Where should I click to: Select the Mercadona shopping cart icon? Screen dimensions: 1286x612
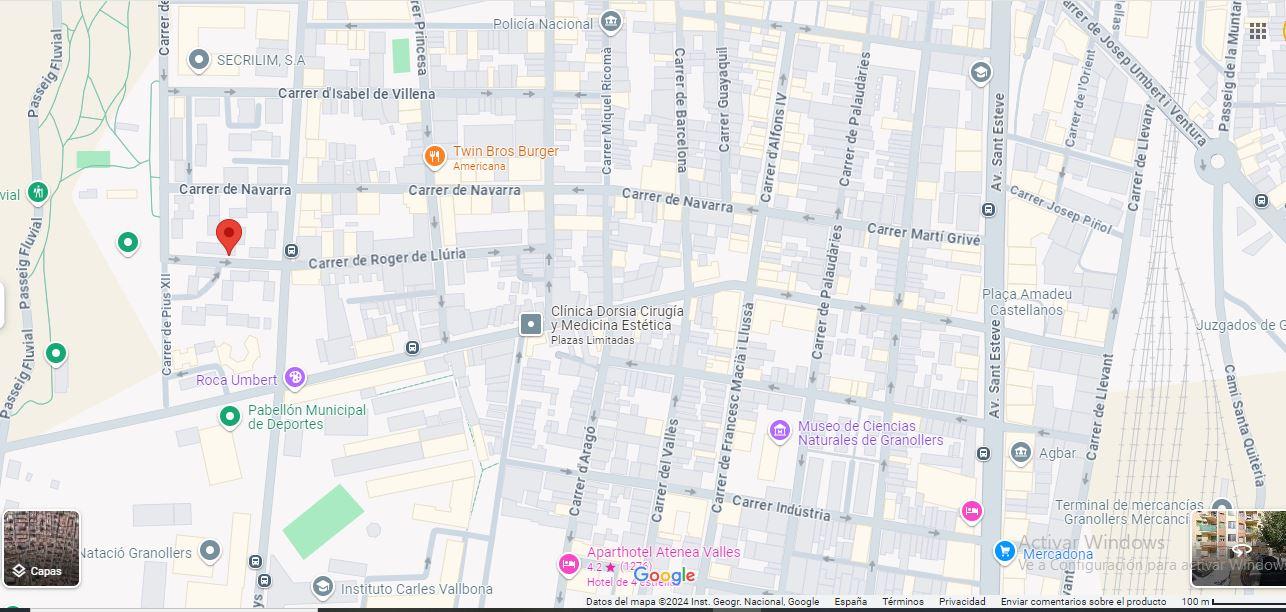tap(1005, 551)
